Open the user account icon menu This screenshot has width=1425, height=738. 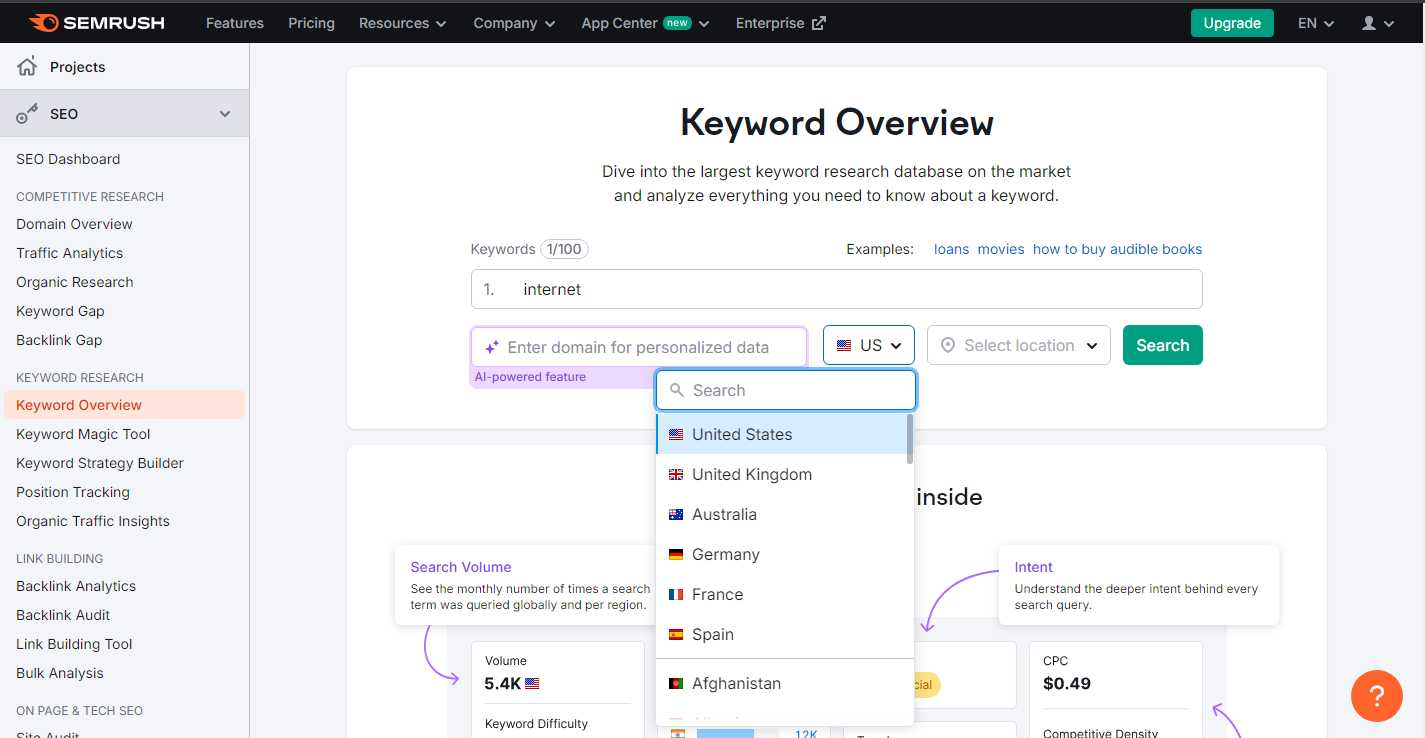[x=1377, y=23]
